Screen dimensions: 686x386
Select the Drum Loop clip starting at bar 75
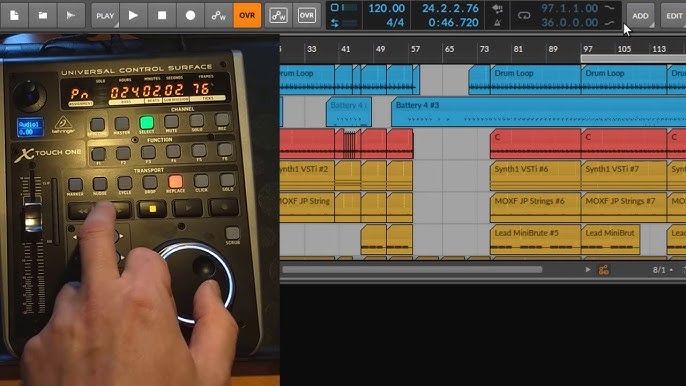536,80
